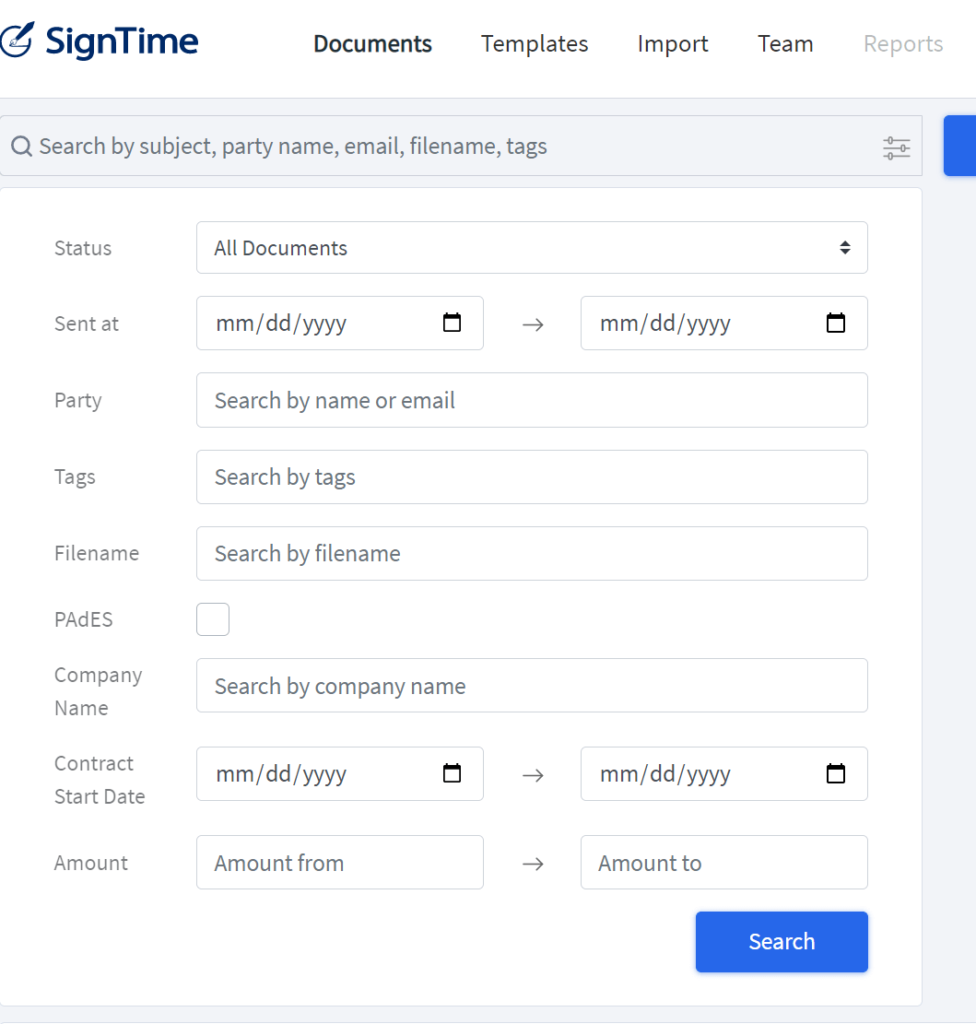Click the Amount from input field
The width and height of the screenshot is (976, 1024).
[340, 862]
